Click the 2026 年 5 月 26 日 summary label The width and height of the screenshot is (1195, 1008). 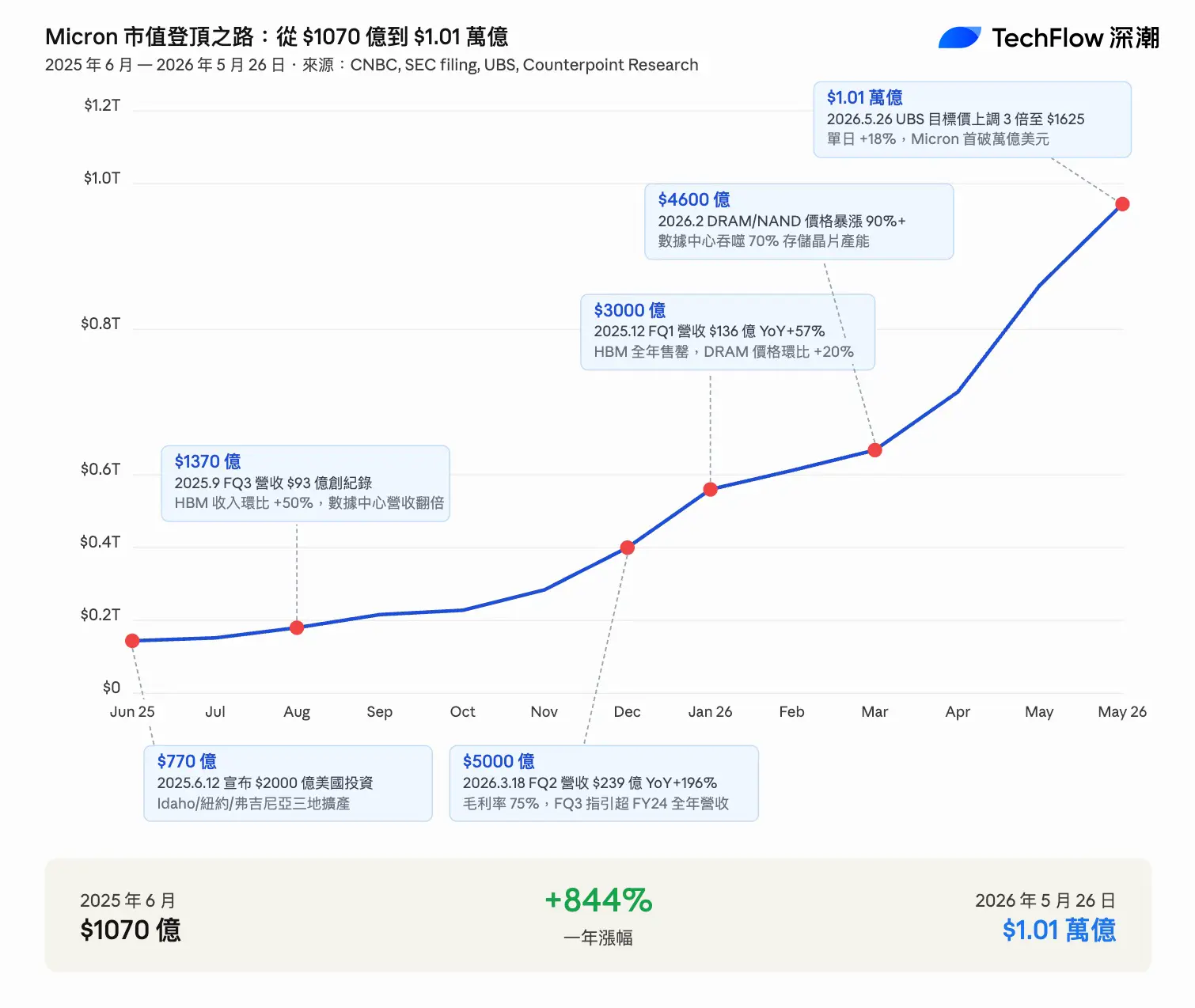[x=1045, y=900]
